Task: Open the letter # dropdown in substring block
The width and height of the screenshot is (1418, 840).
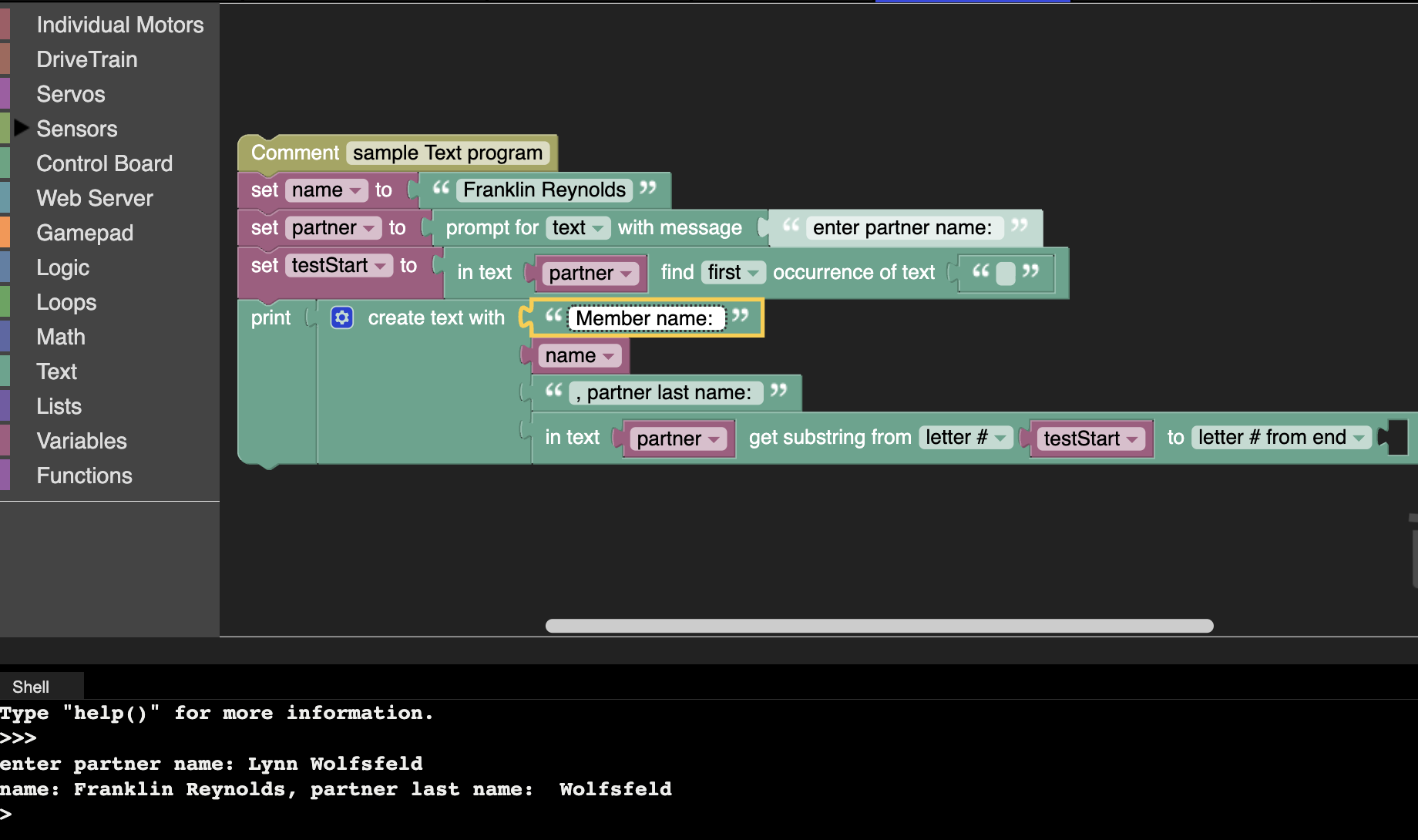Action: click(966, 437)
